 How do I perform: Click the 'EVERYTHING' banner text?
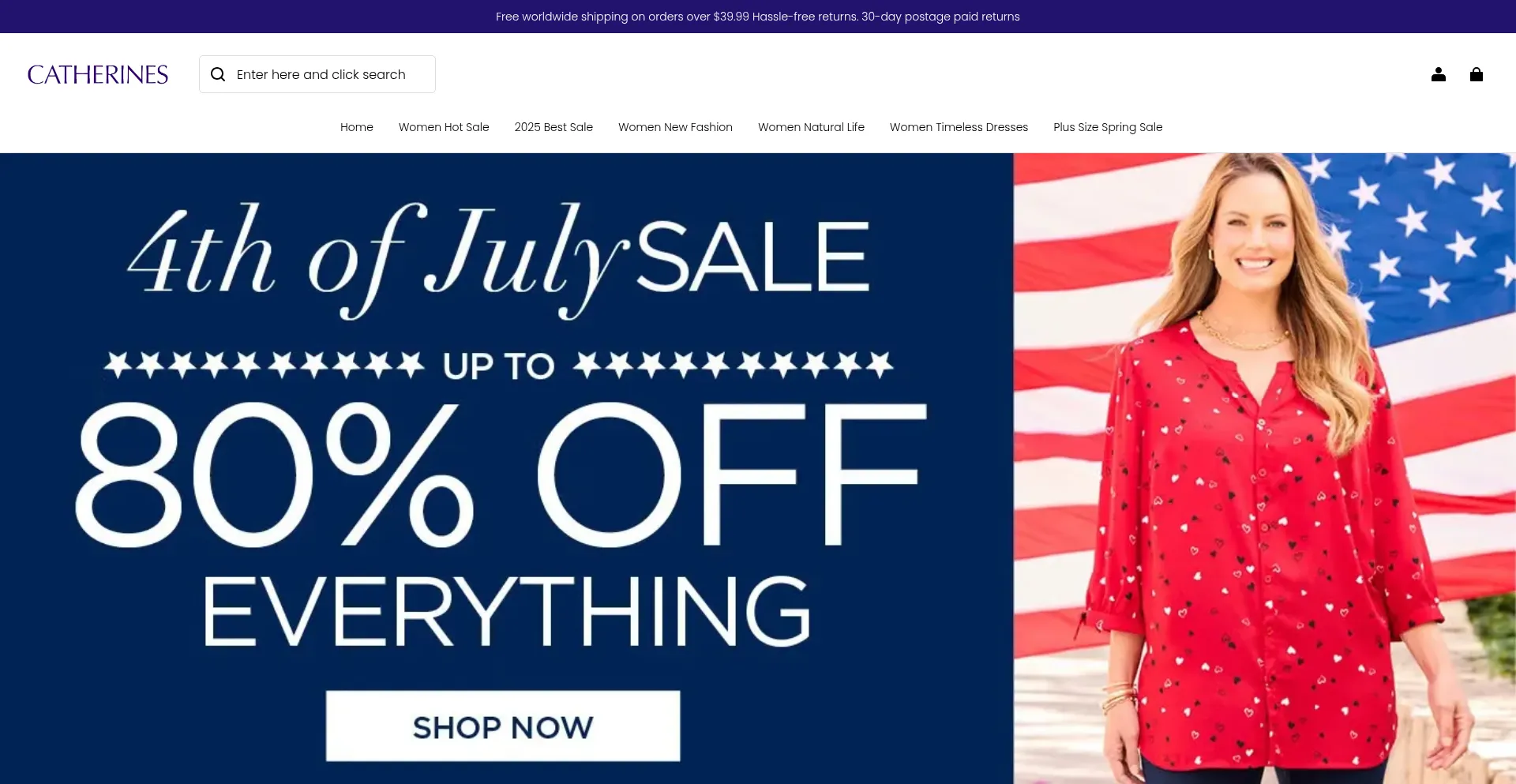pos(507,610)
